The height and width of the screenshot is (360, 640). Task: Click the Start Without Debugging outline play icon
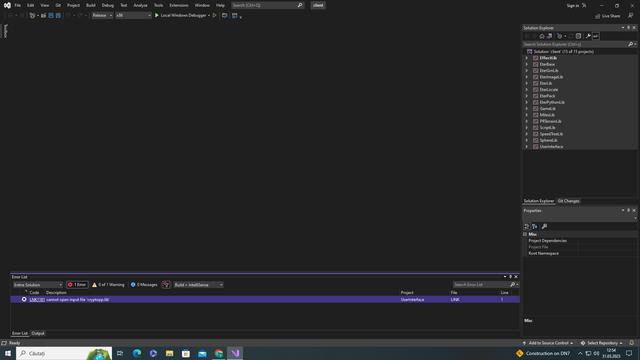point(214,16)
